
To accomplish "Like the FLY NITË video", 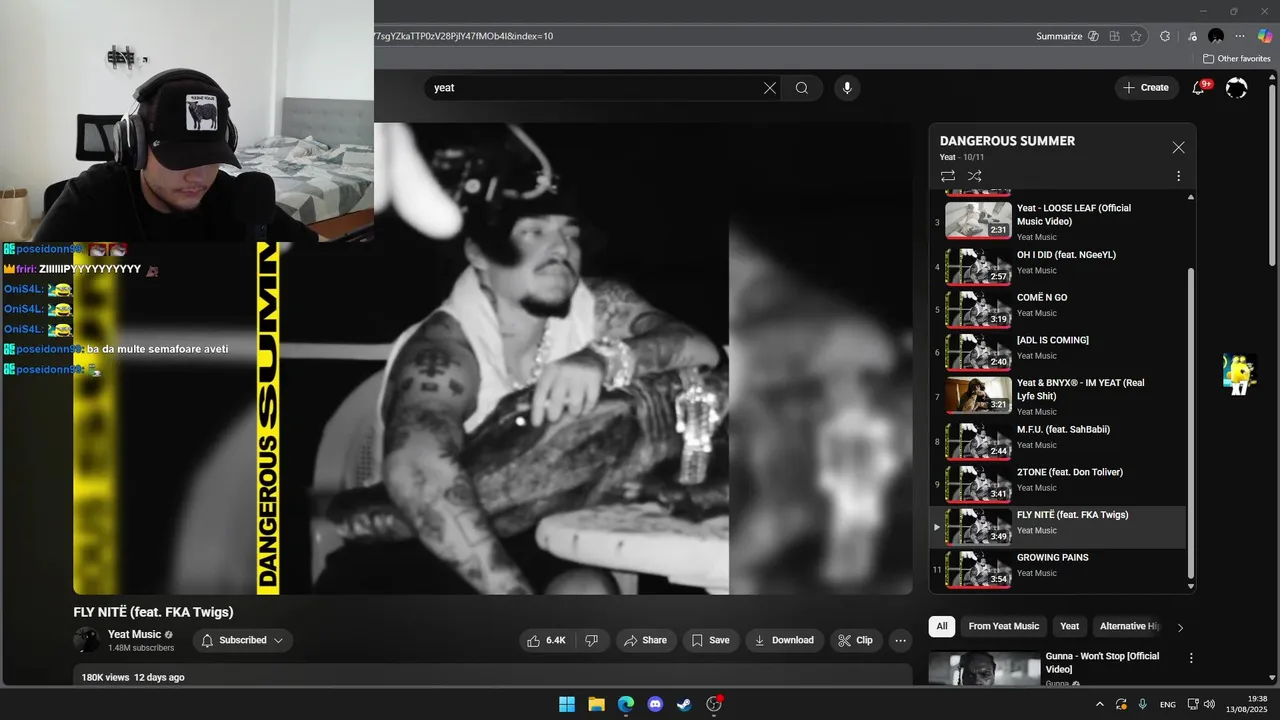I will click(547, 640).
